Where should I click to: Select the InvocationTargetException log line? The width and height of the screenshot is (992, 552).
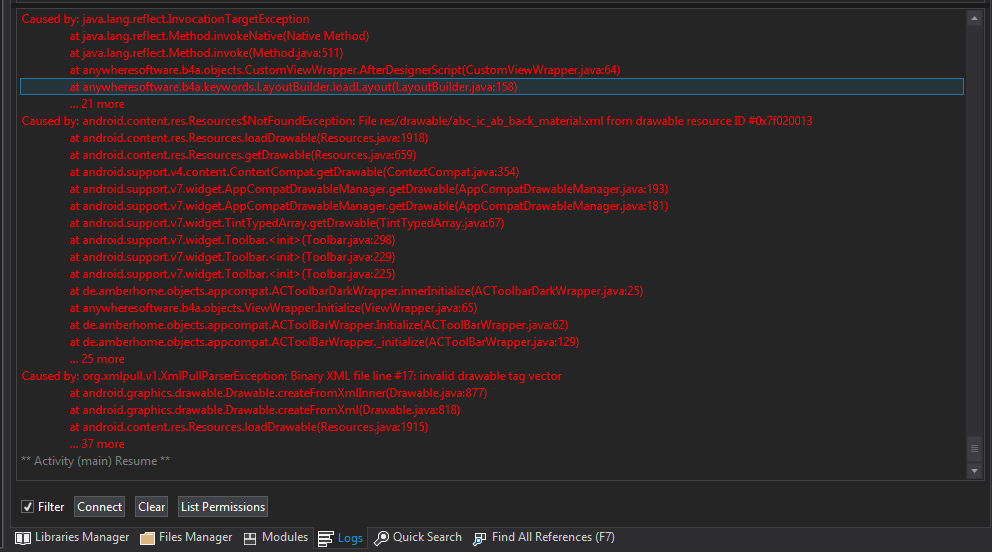click(x=166, y=19)
